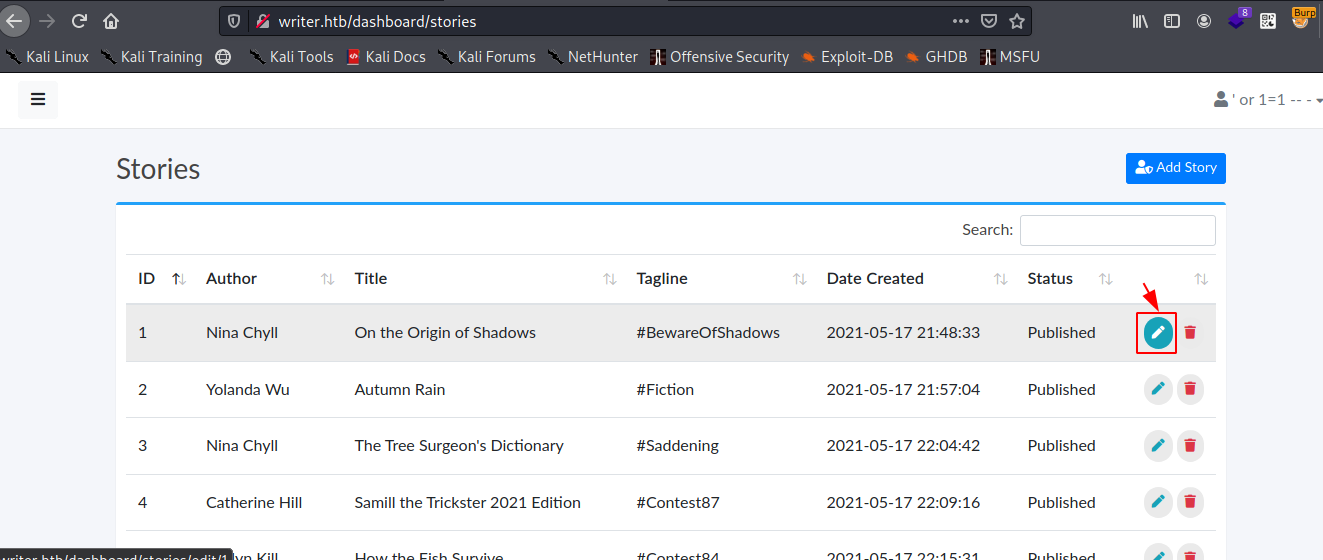Go back to previous page
The image size is (1323, 560).
[14, 21]
